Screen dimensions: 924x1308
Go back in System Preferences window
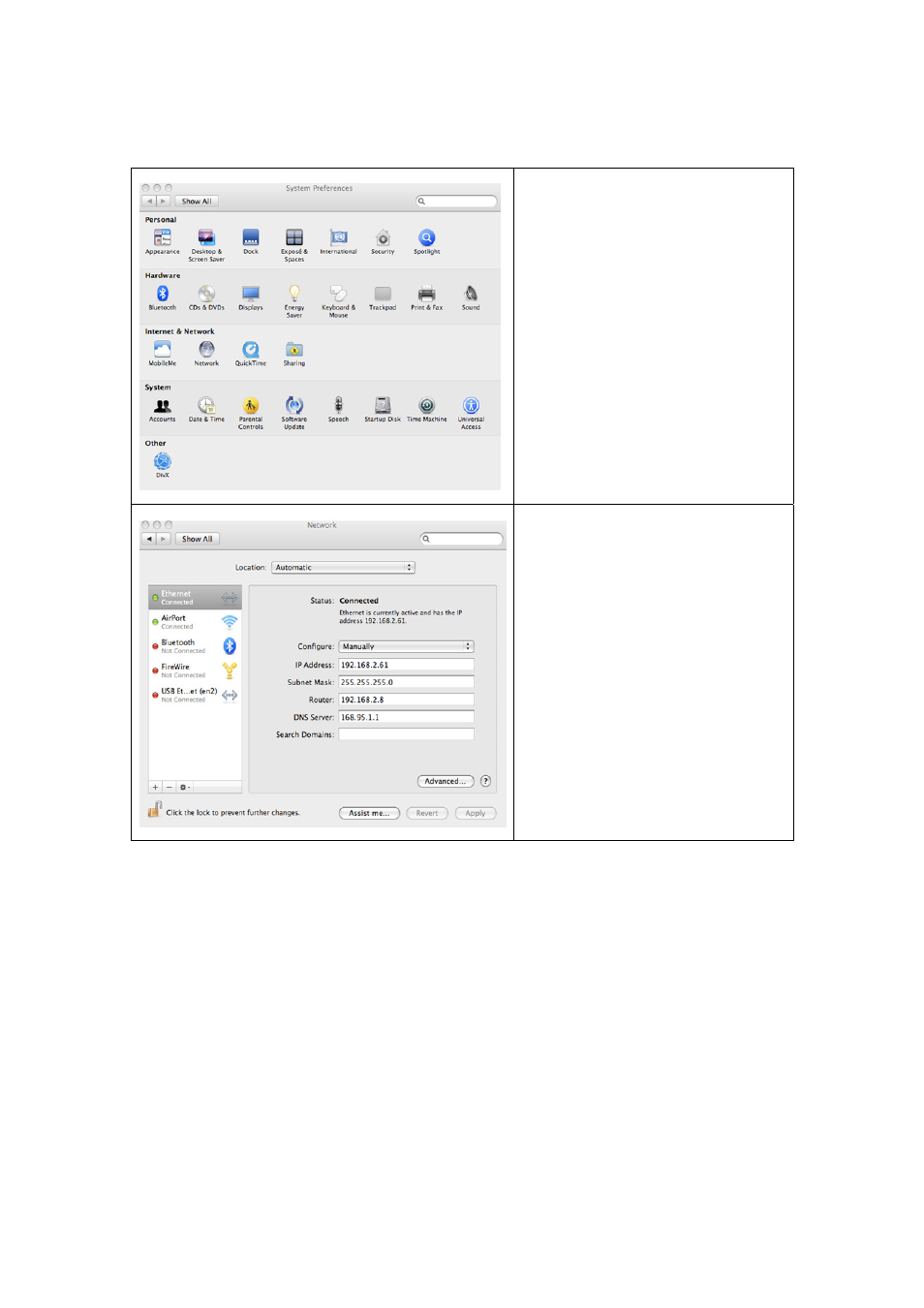[149, 202]
